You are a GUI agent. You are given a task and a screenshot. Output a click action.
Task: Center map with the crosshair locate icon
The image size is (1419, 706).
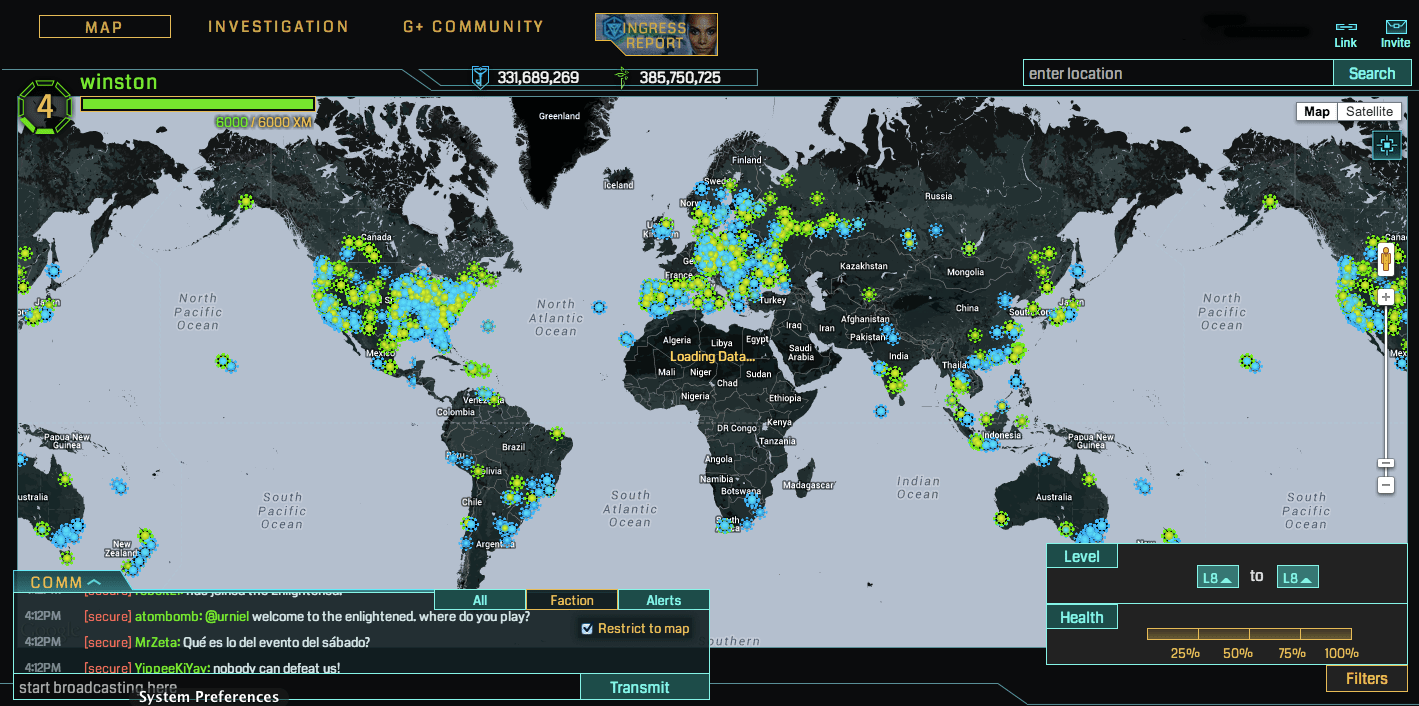(x=1387, y=146)
